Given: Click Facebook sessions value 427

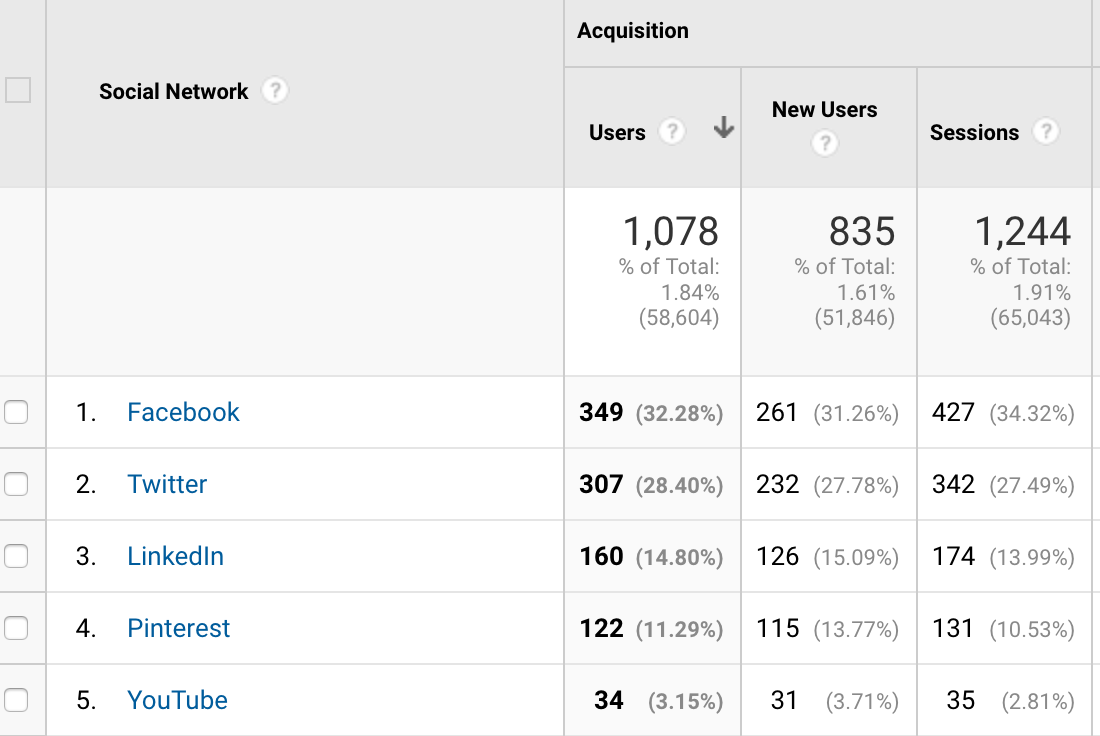Looking at the screenshot, I should (x=953, y=413).
